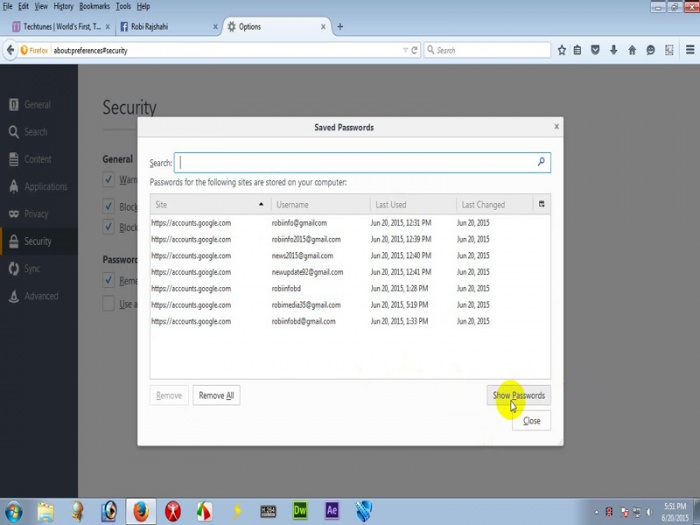
Task: Close the Options tab
Action: tap(323, 27)
